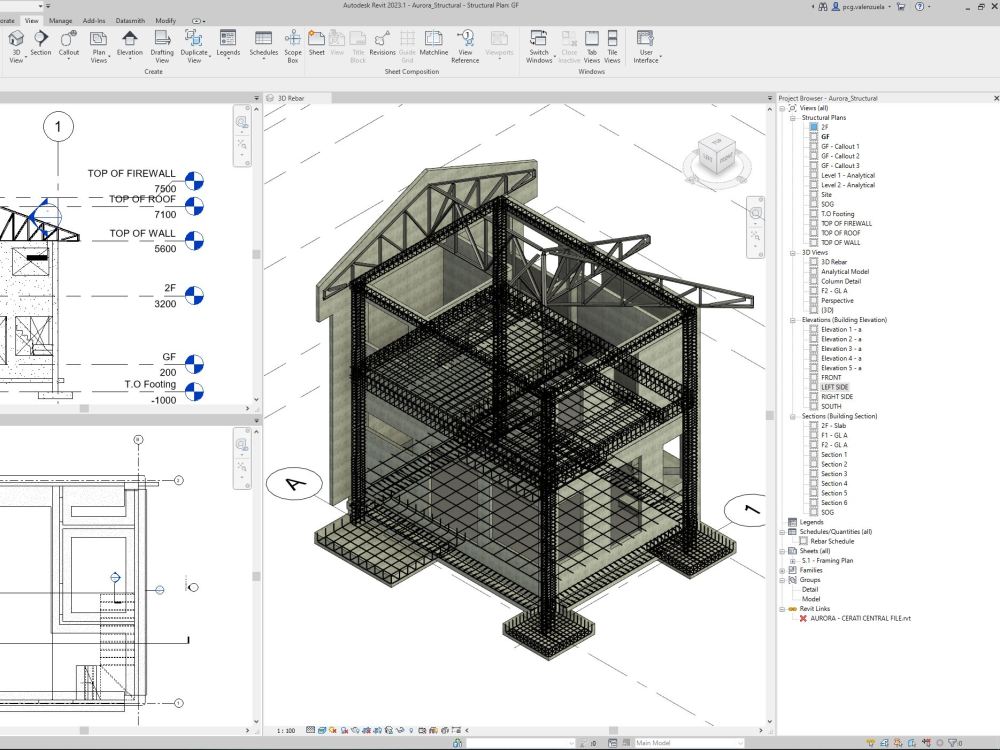1000x750 pixels.
Task: Click the 3D view detail level icon
Action: tap(311, 730)
